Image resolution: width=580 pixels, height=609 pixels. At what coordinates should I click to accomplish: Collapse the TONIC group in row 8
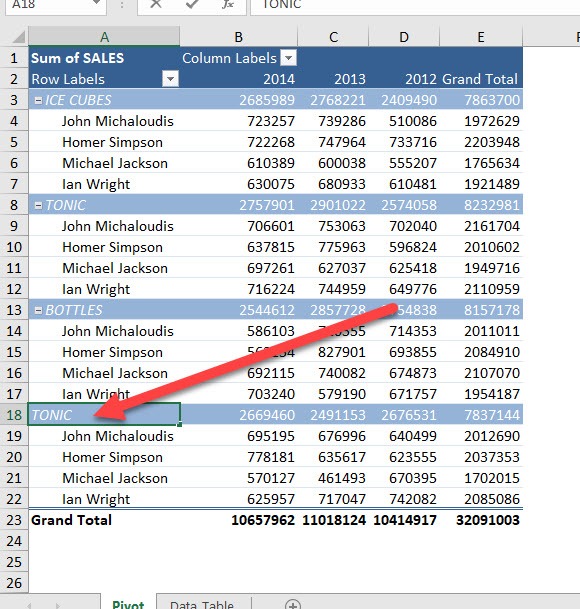point(38,205)
